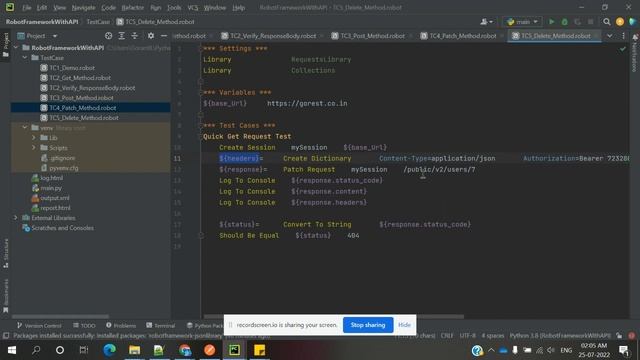640x360 pixels.
Task: Expand the Lib folder
Action: point(34,138)
